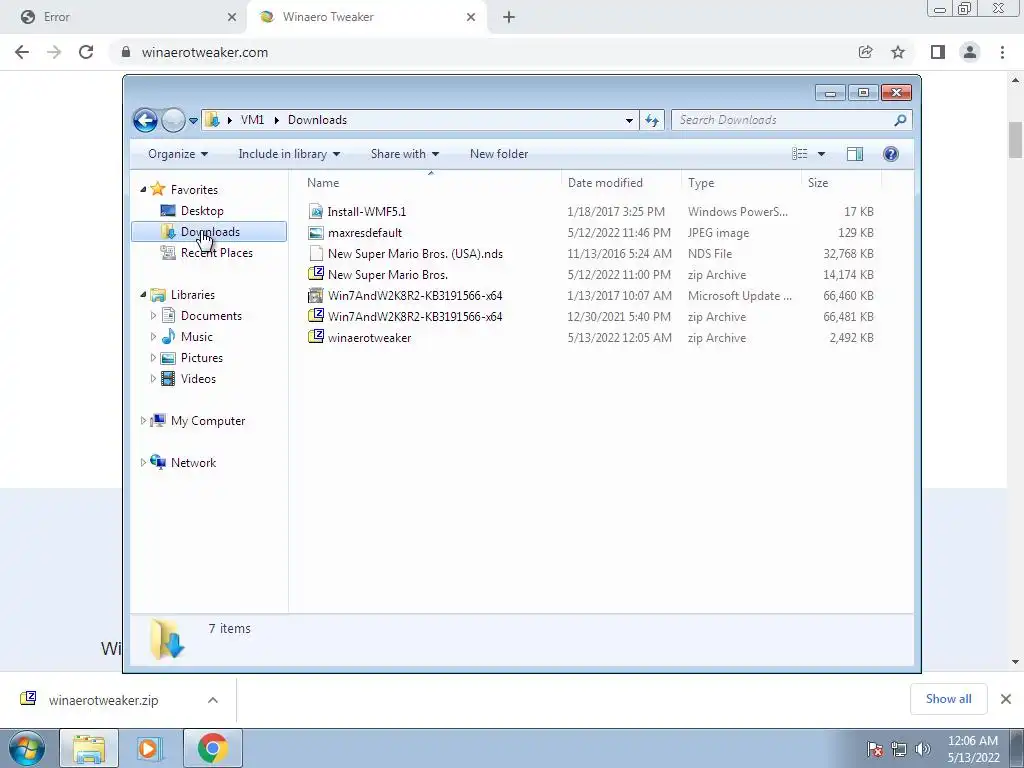The image size is (1024, 768).
Task: Click Windows Explorer taskbar icon
Action: [89, 748]
